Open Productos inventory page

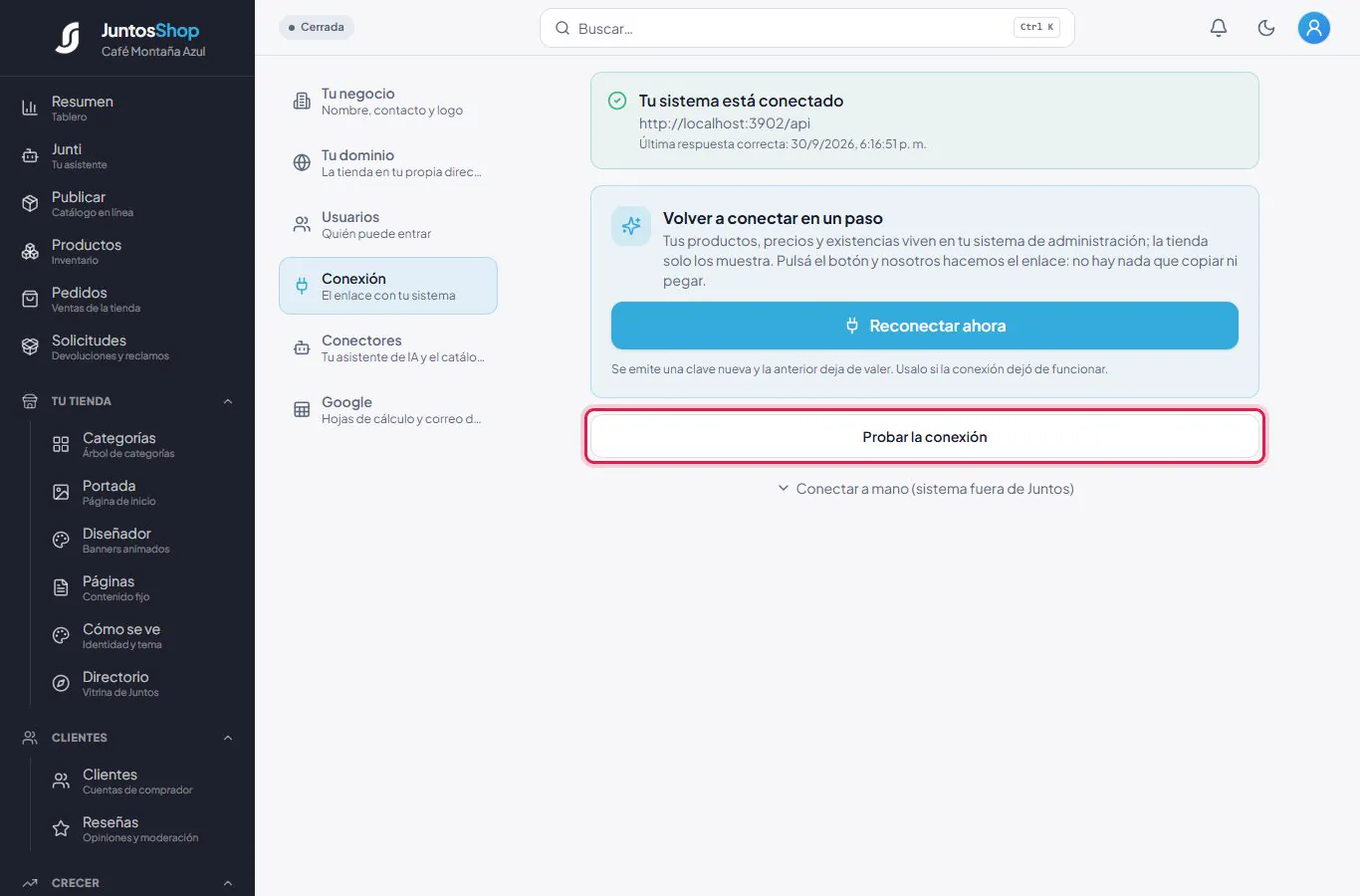click(x=127, y=251)
